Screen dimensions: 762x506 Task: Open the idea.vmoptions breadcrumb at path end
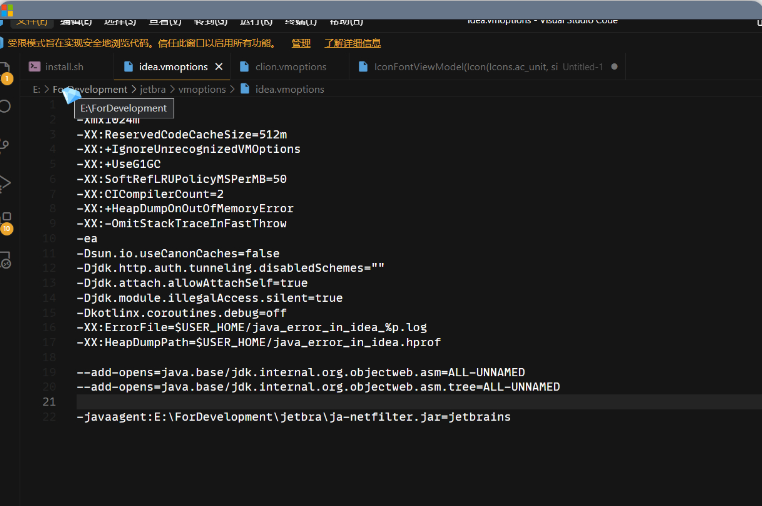289,89
